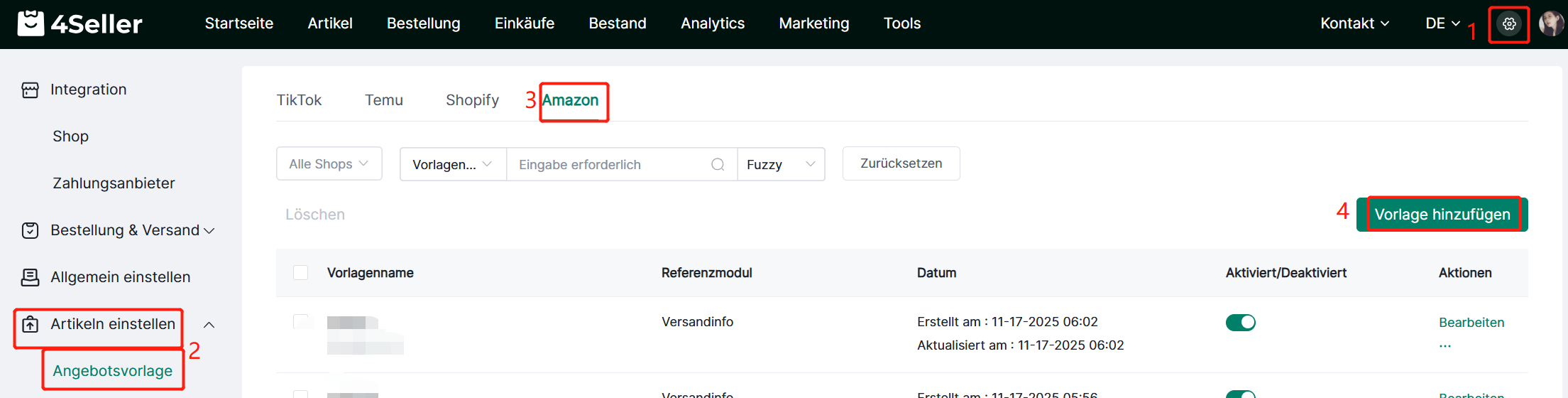1568x398 pixels.
Task: Select the first template row checkbox
Action: pyautogui.click(x=301, y=322)
